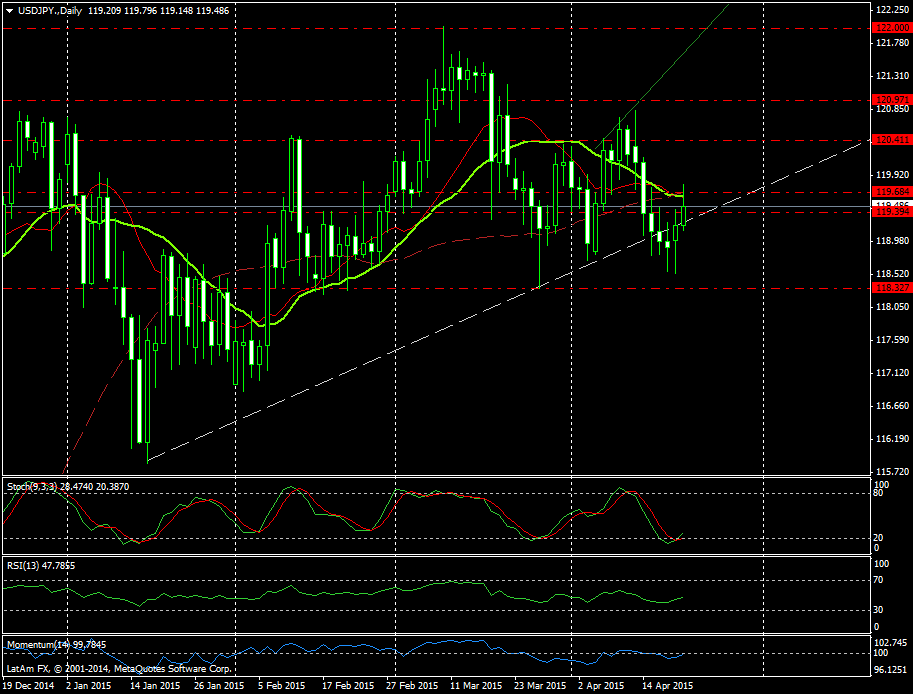Image resolution: width=913 pixels, height=694 pixels.
Task: Click the 19 Dec 2014 date label
Action: [x=28, y=686]
